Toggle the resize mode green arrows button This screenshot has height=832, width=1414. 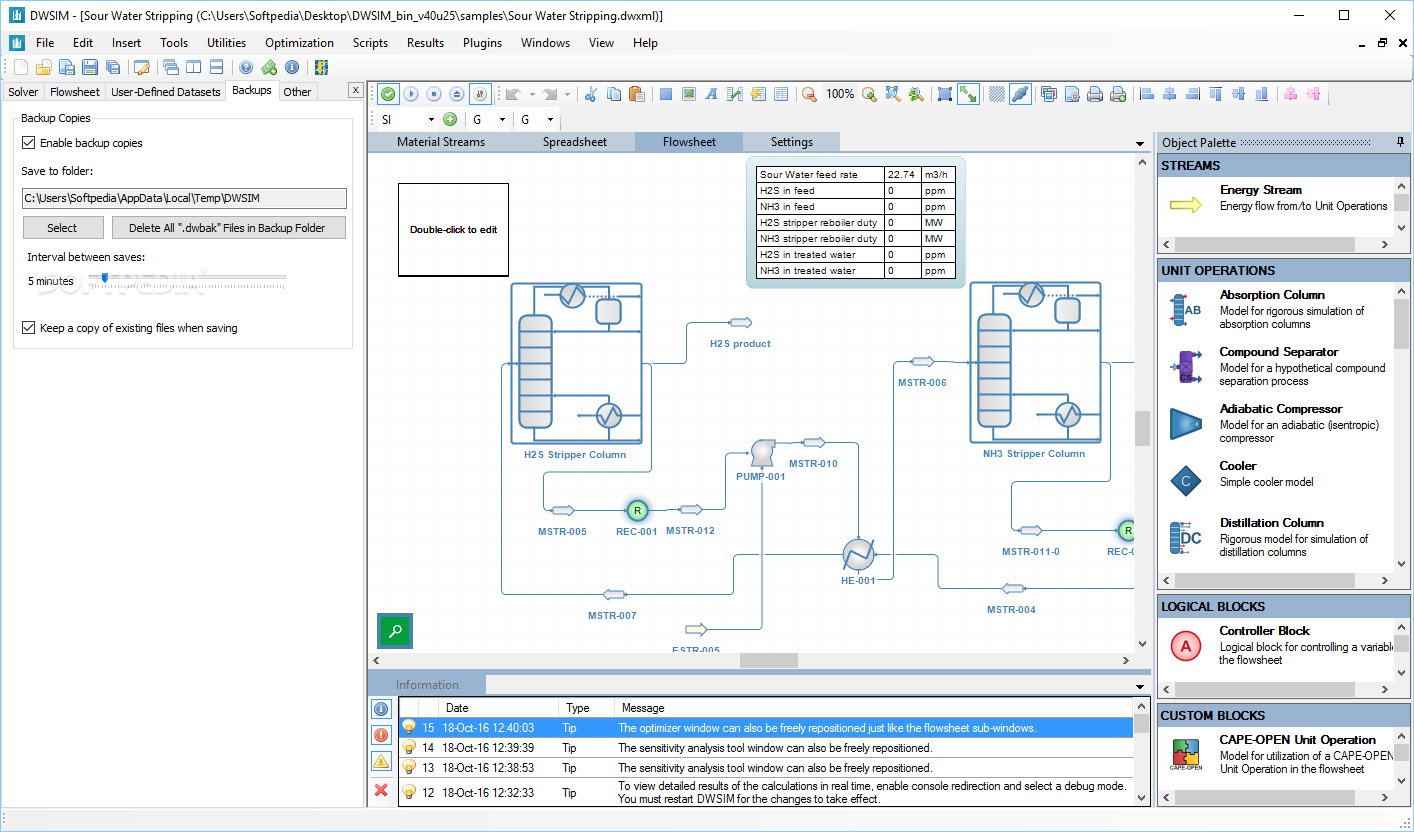click(x=968, y=94)
